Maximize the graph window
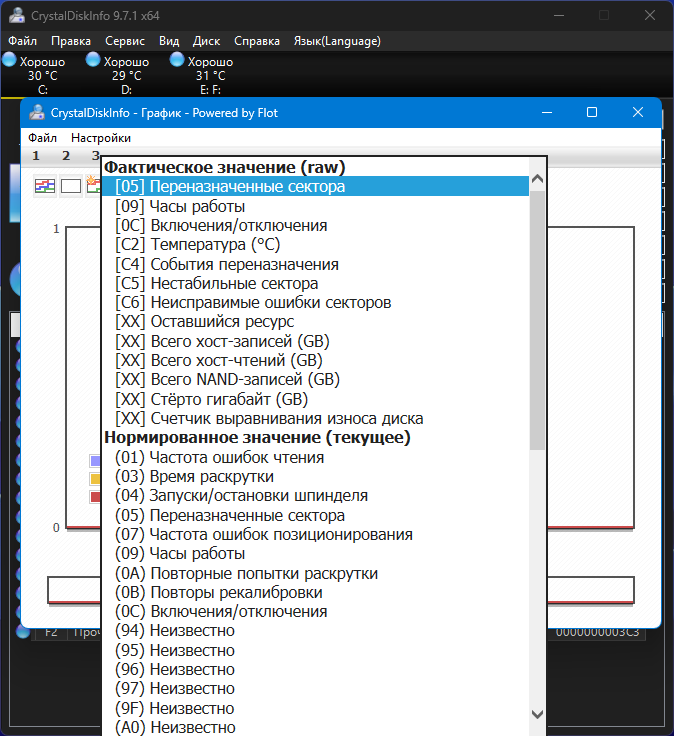Viewport: 674px width, 736px height. point(592,112)
